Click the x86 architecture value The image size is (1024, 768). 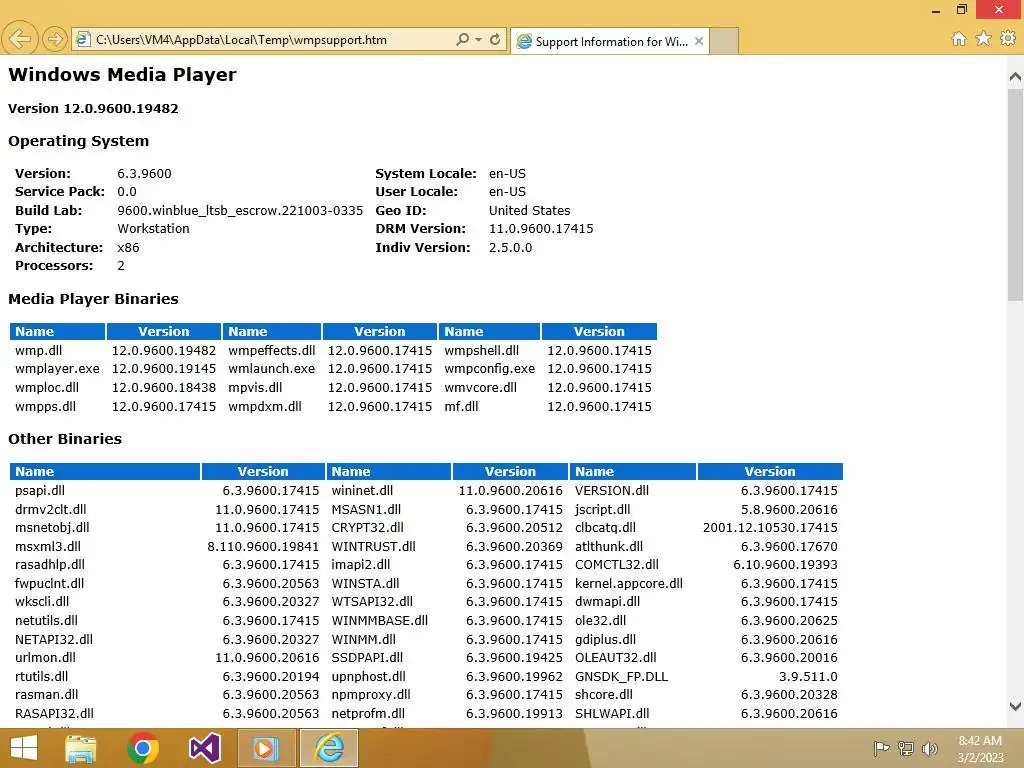click(128, 248)
